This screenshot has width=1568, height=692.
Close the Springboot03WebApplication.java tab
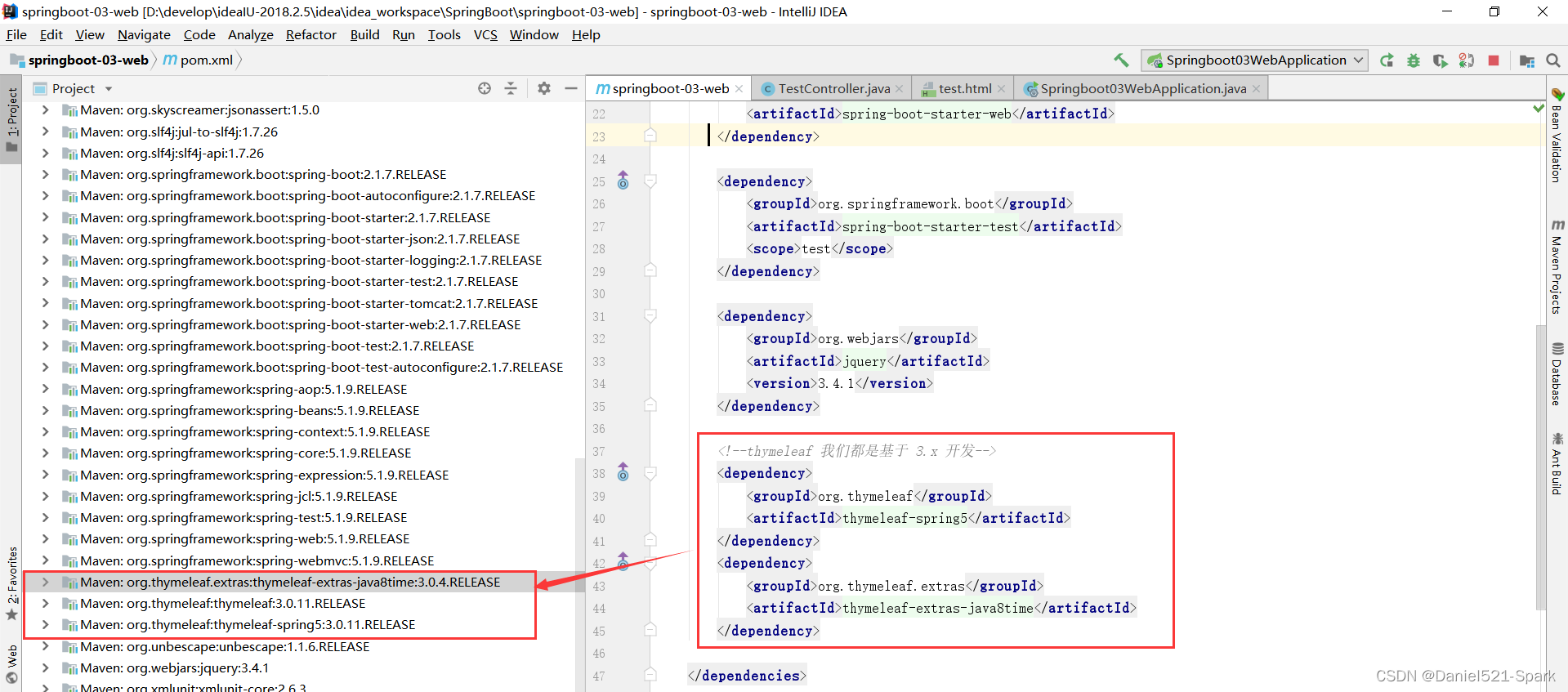click(x=1256, y=88)
